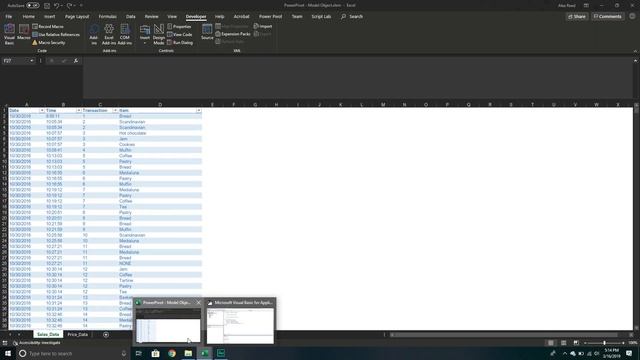Start Record Macro
640x360 pixels.
(x=48, y=27)
